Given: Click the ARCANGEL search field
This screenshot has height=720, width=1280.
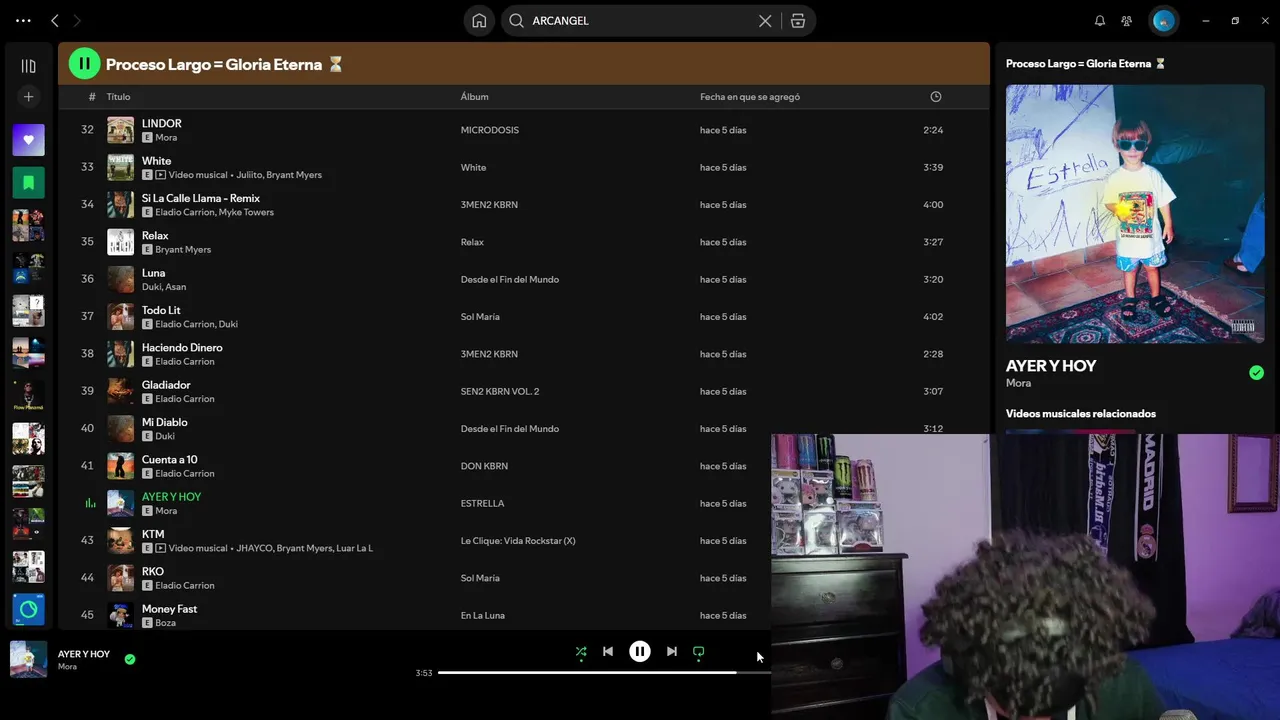Looking at the screenshot, I should tap(640, 20).
